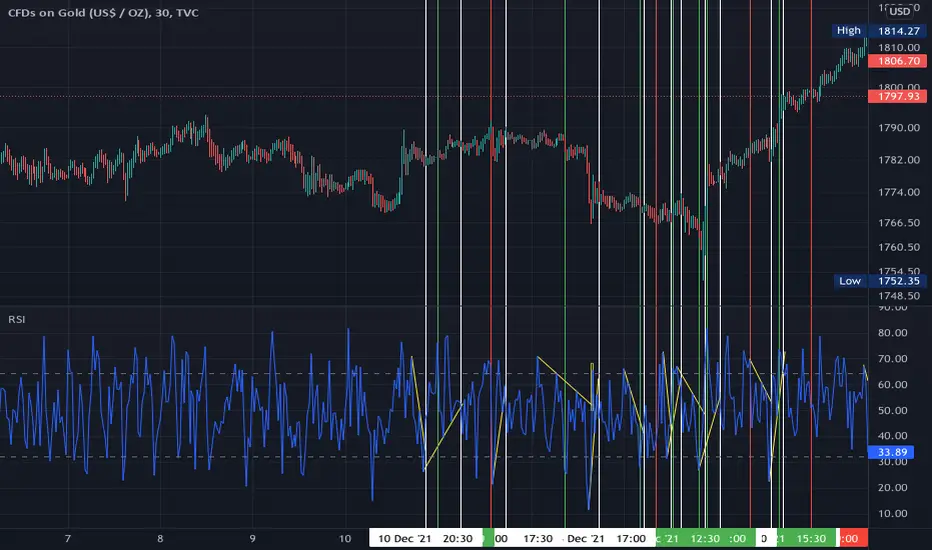Click the USD currency button
Image resolution: width=932 pixels, height=550 pixels.
point(899,11)
